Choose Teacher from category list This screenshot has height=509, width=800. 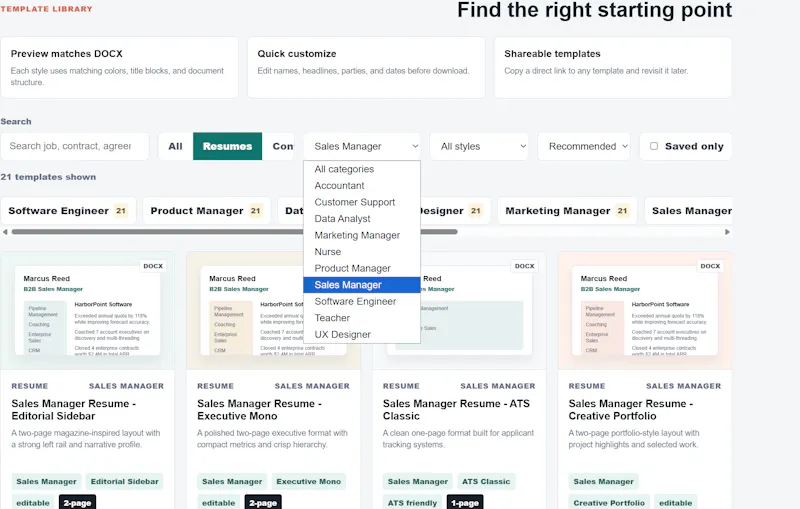[362, 318]
